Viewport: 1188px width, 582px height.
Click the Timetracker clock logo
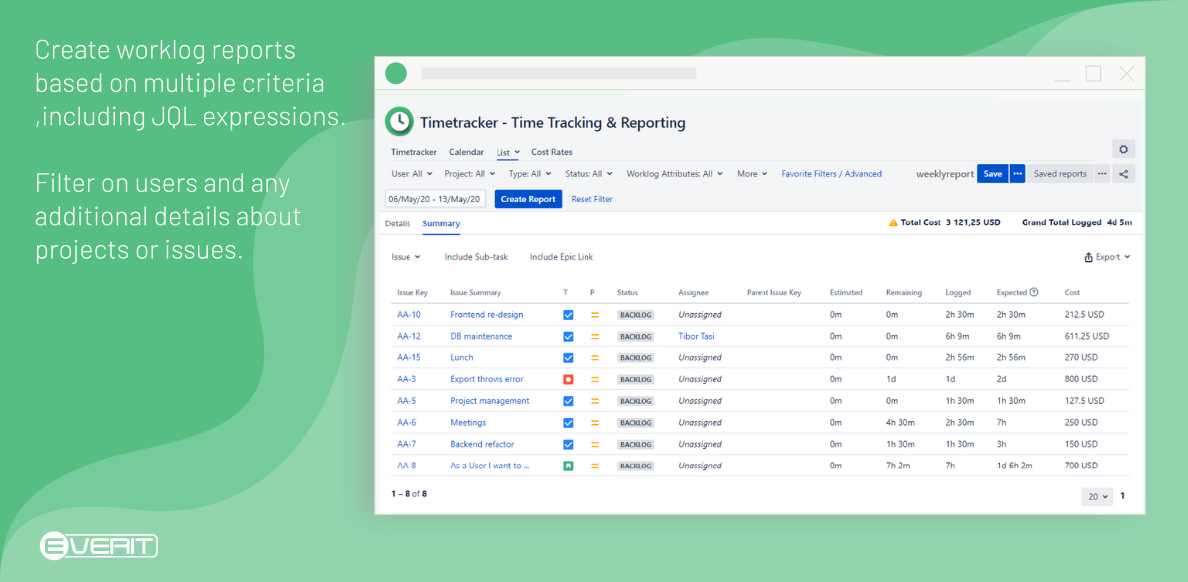[x=399, y=121]
